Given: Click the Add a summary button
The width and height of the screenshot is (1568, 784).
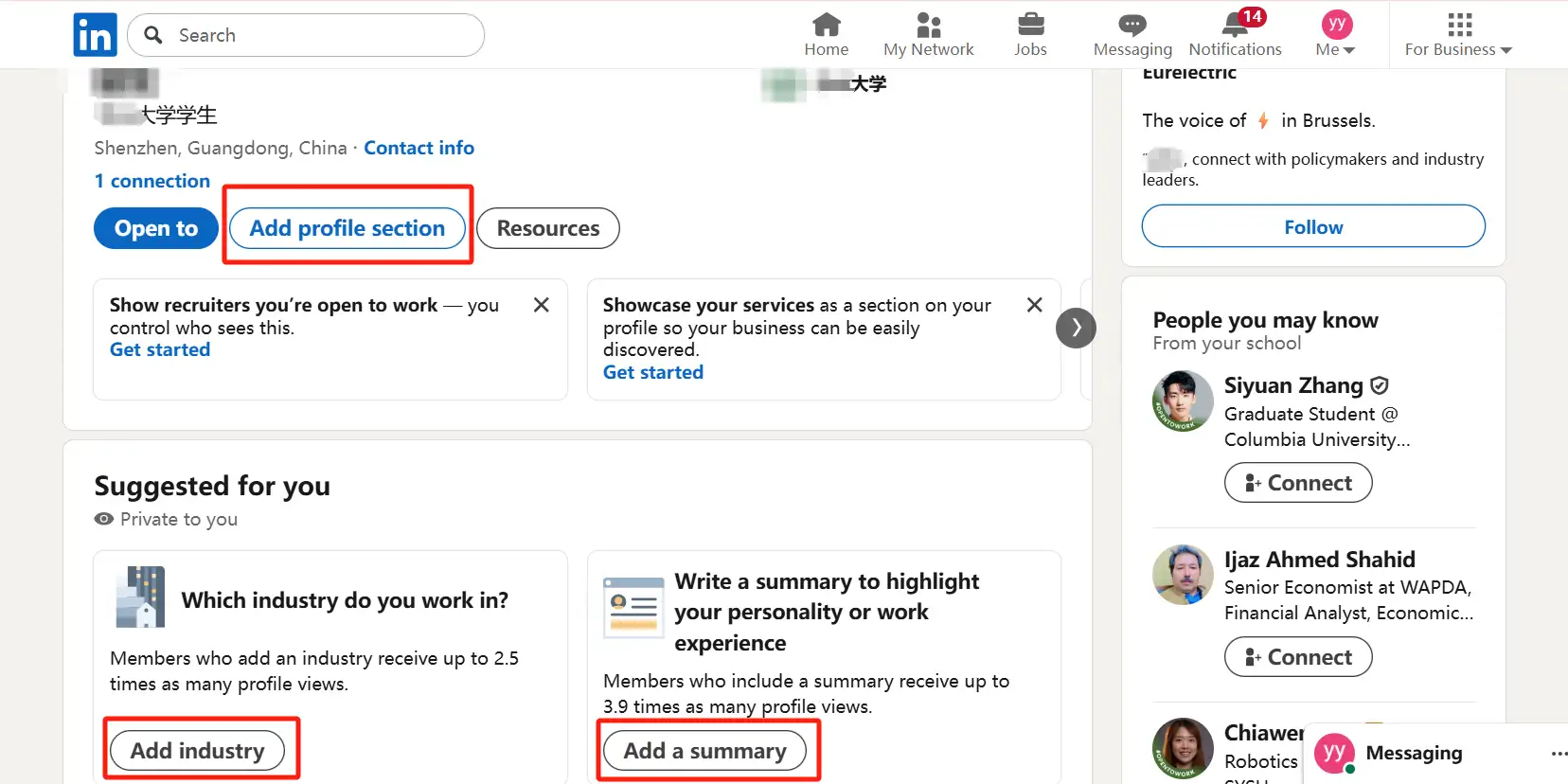Looking at the screenshot, I should pos(705,751).
